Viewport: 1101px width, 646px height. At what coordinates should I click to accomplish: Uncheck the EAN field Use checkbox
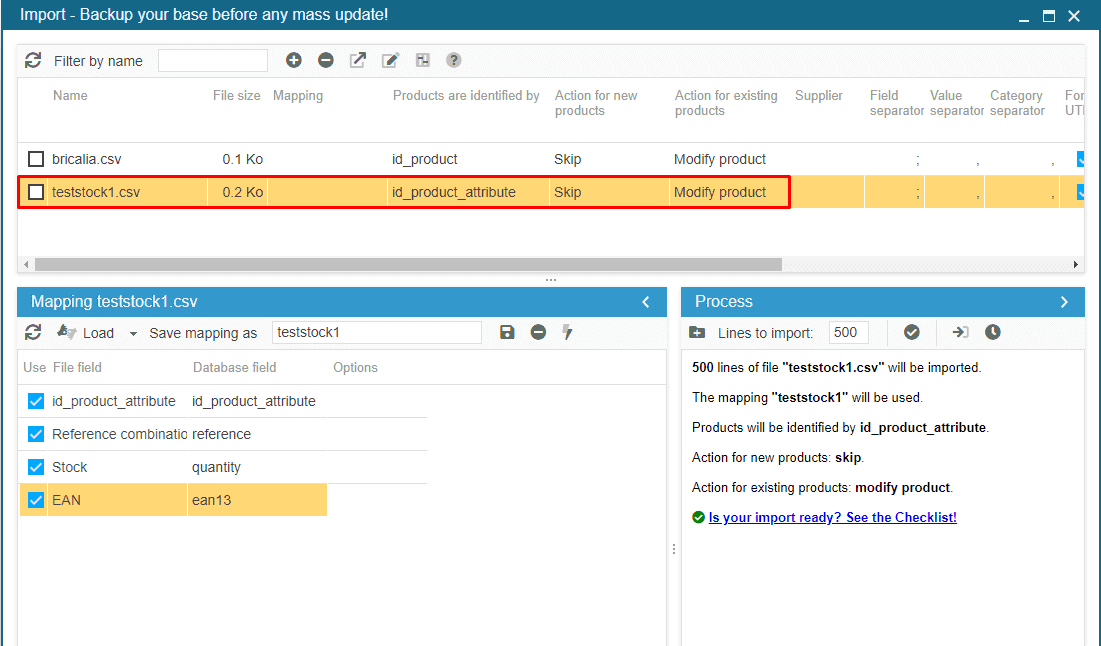pyautogui.click(x=36, y=500)
